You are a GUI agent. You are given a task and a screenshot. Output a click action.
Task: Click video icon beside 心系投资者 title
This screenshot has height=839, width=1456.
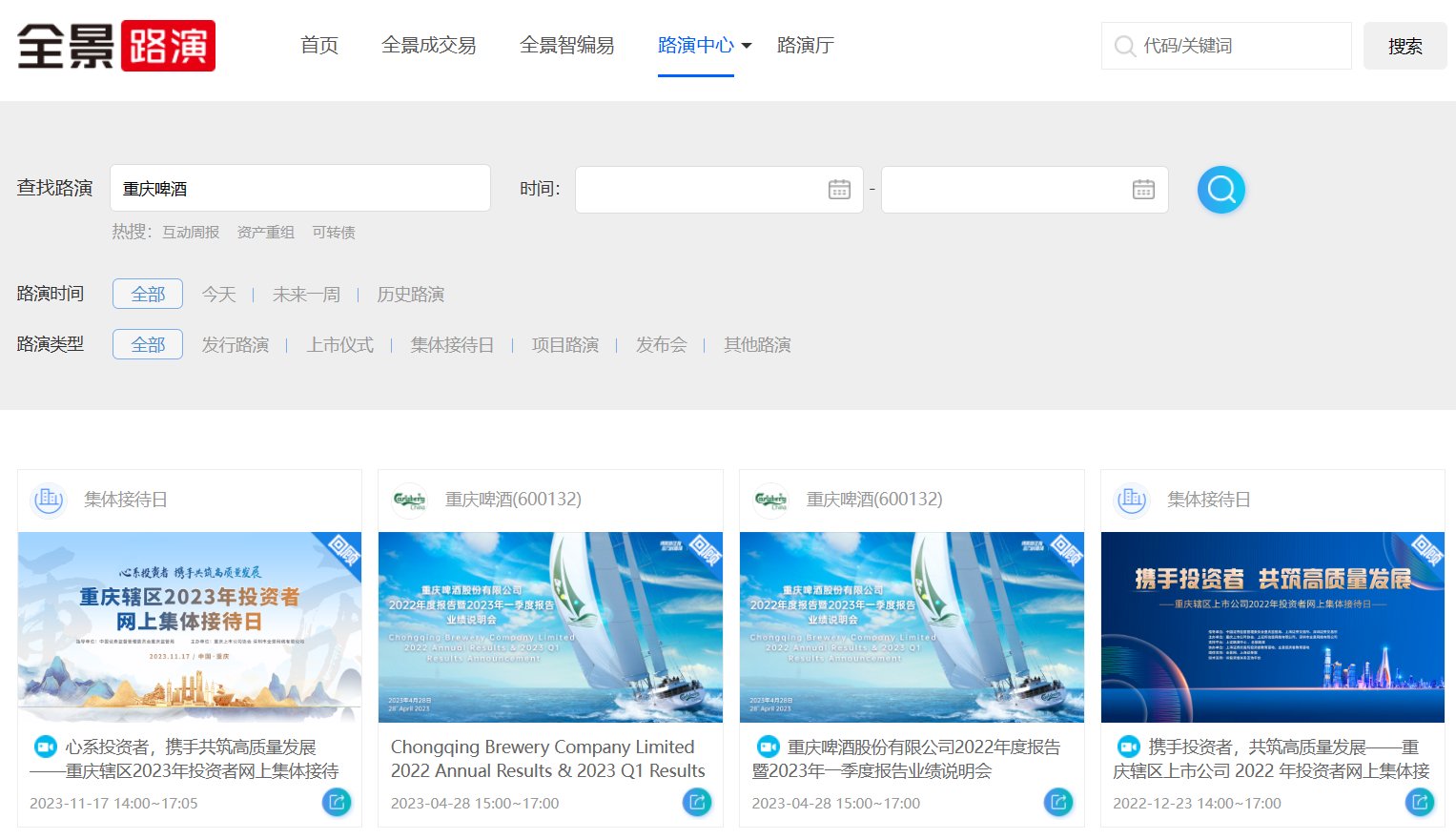coord(45,747)
